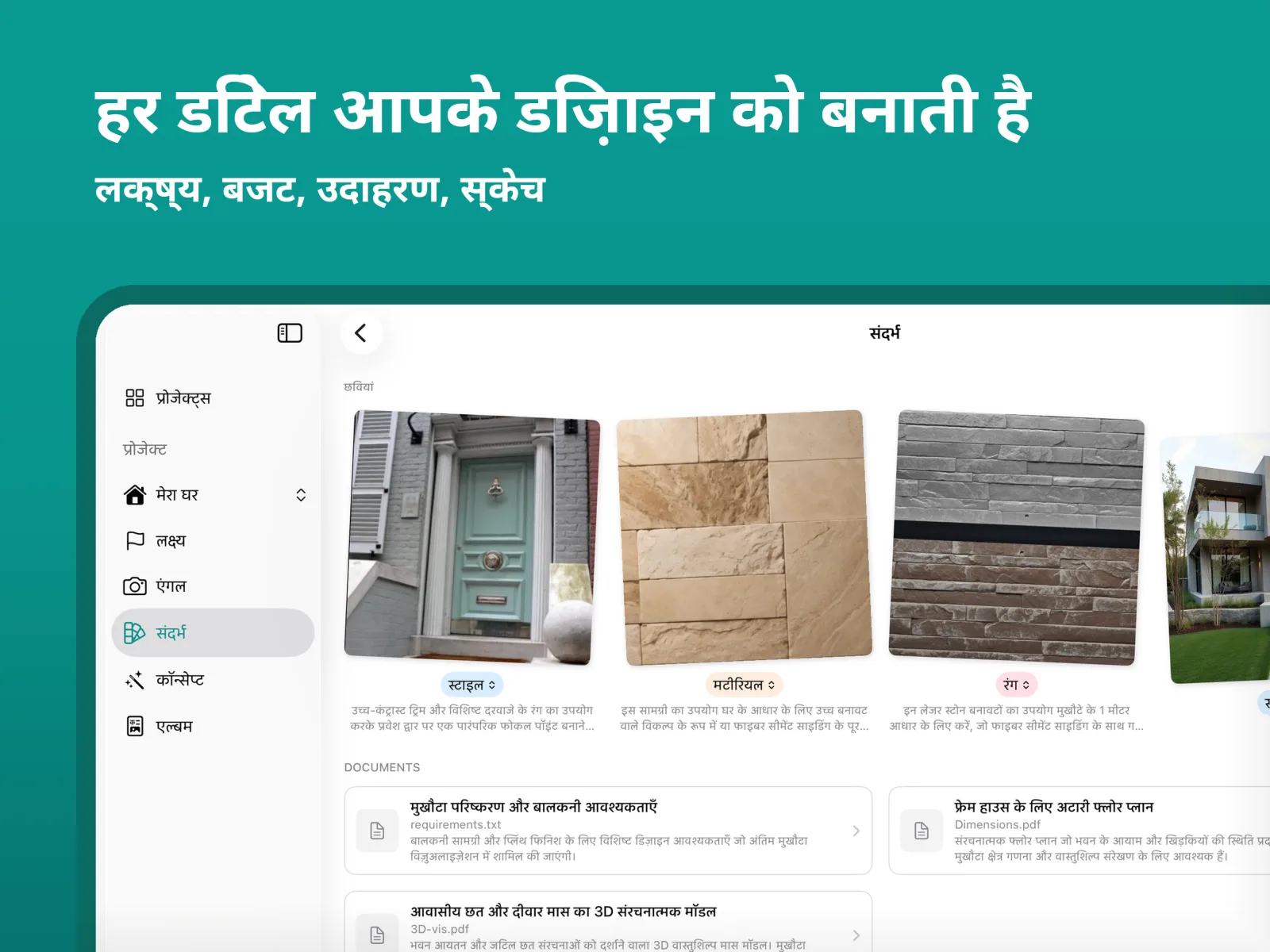Open मुखौटा परिष्करण और बालकनी आवश्यकताएँ document
This screenshot has width=1270, height=952.
(x=608, y=831)
